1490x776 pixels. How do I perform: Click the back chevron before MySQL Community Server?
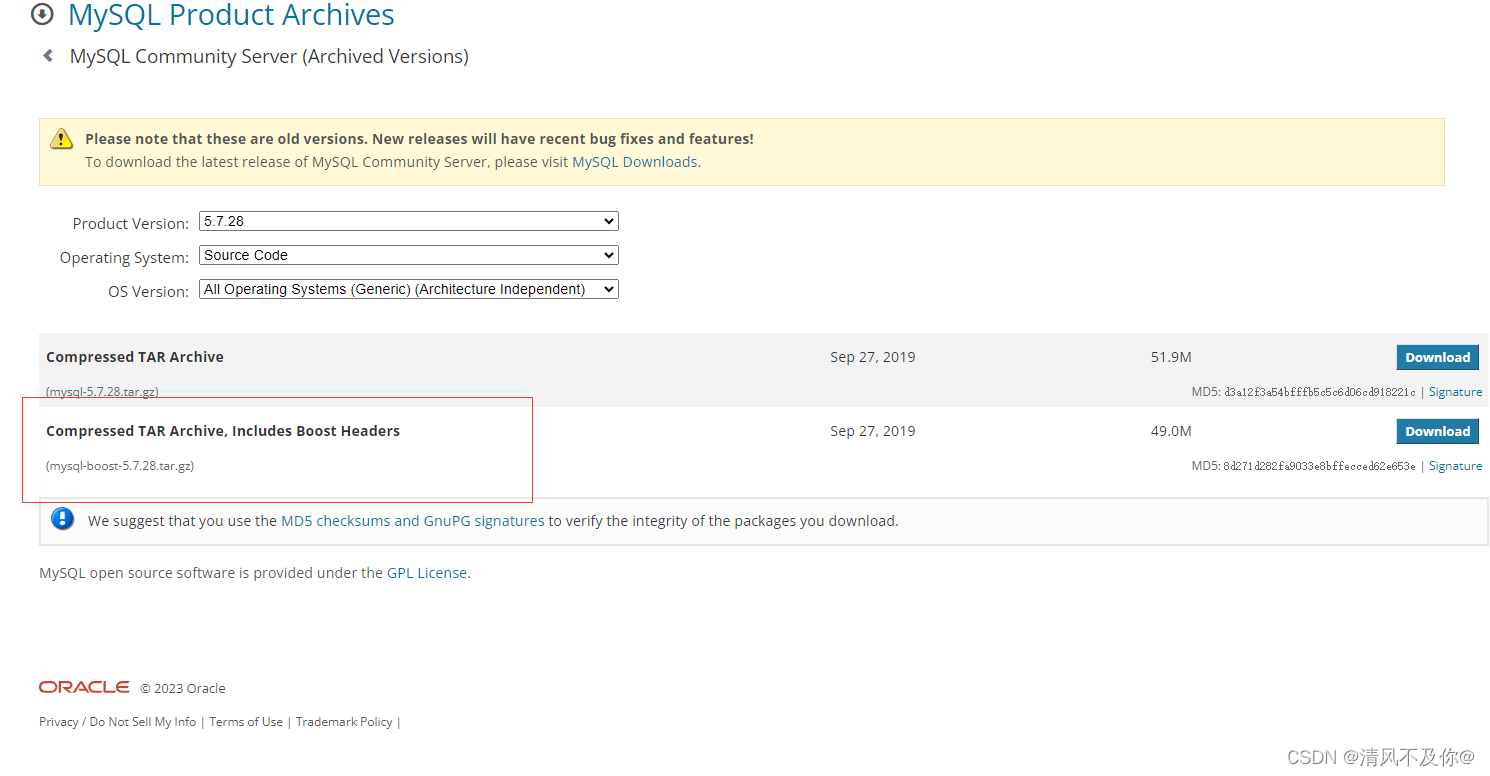(x=48, y=56)
